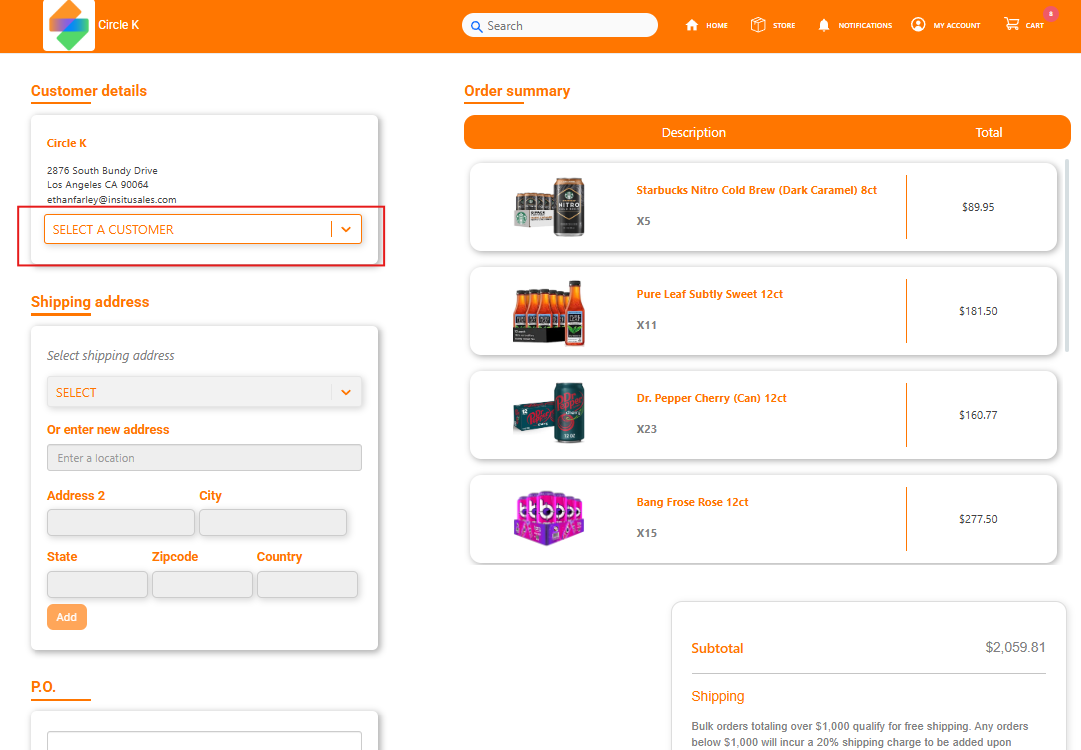Click the 2876 South Bundy Drive address
The image size is (1081, 750).
[102, 170]
